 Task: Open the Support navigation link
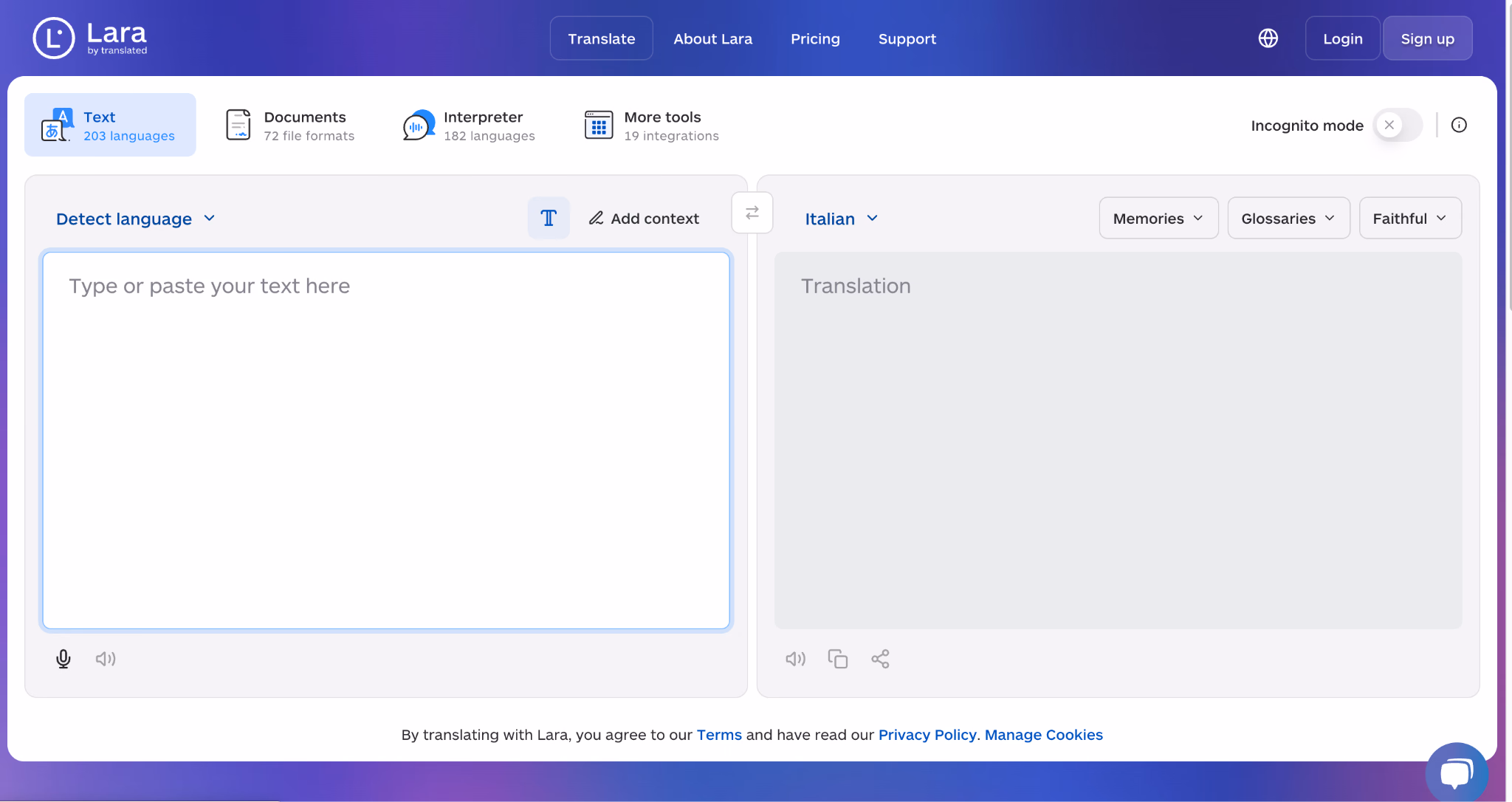(907, 38)
